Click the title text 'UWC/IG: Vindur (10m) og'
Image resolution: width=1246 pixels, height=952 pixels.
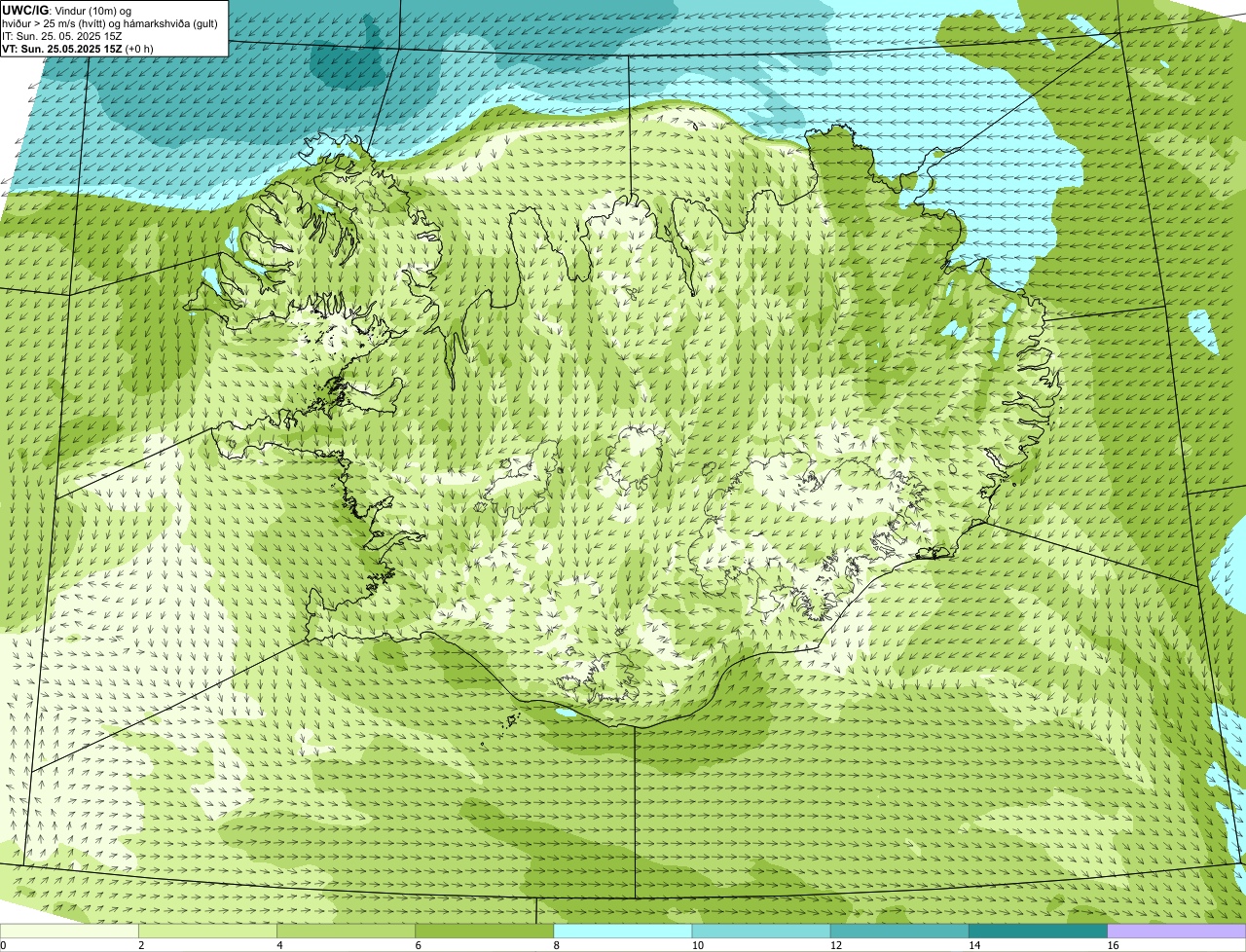click(x=67, y=10)
